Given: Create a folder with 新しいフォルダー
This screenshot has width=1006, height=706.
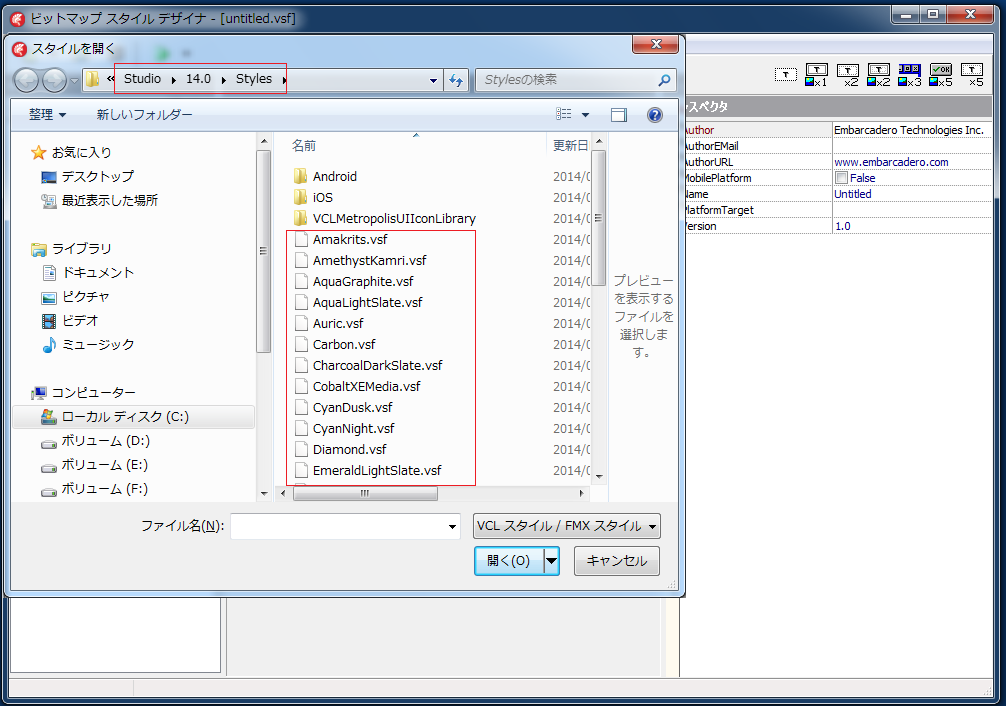Looking at the screenshot, I should (x=144, y=115).
